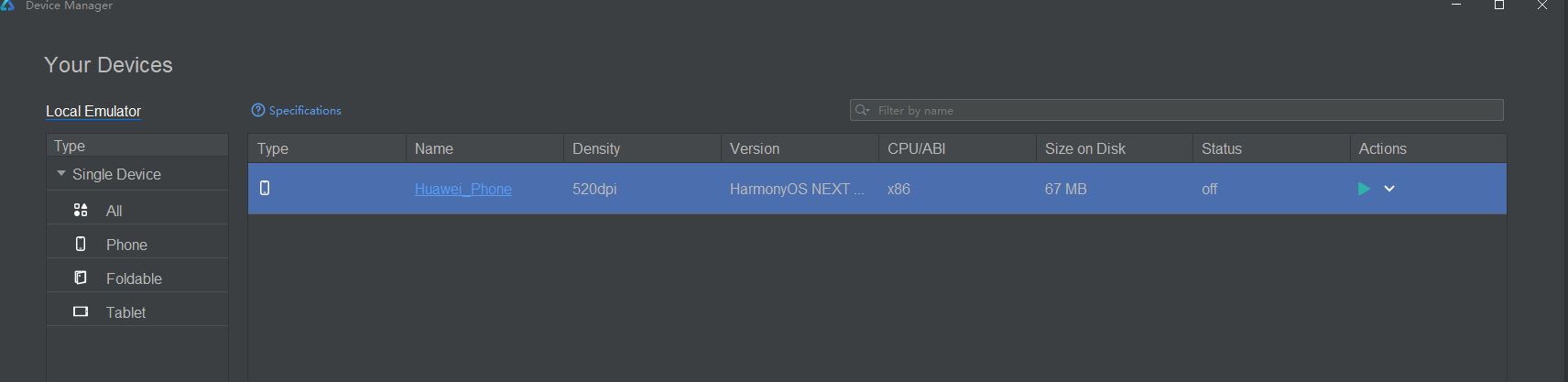1568x382 pixels.
Task: Start the Huawei_Phone emulator with play button
Action: 1364,189
